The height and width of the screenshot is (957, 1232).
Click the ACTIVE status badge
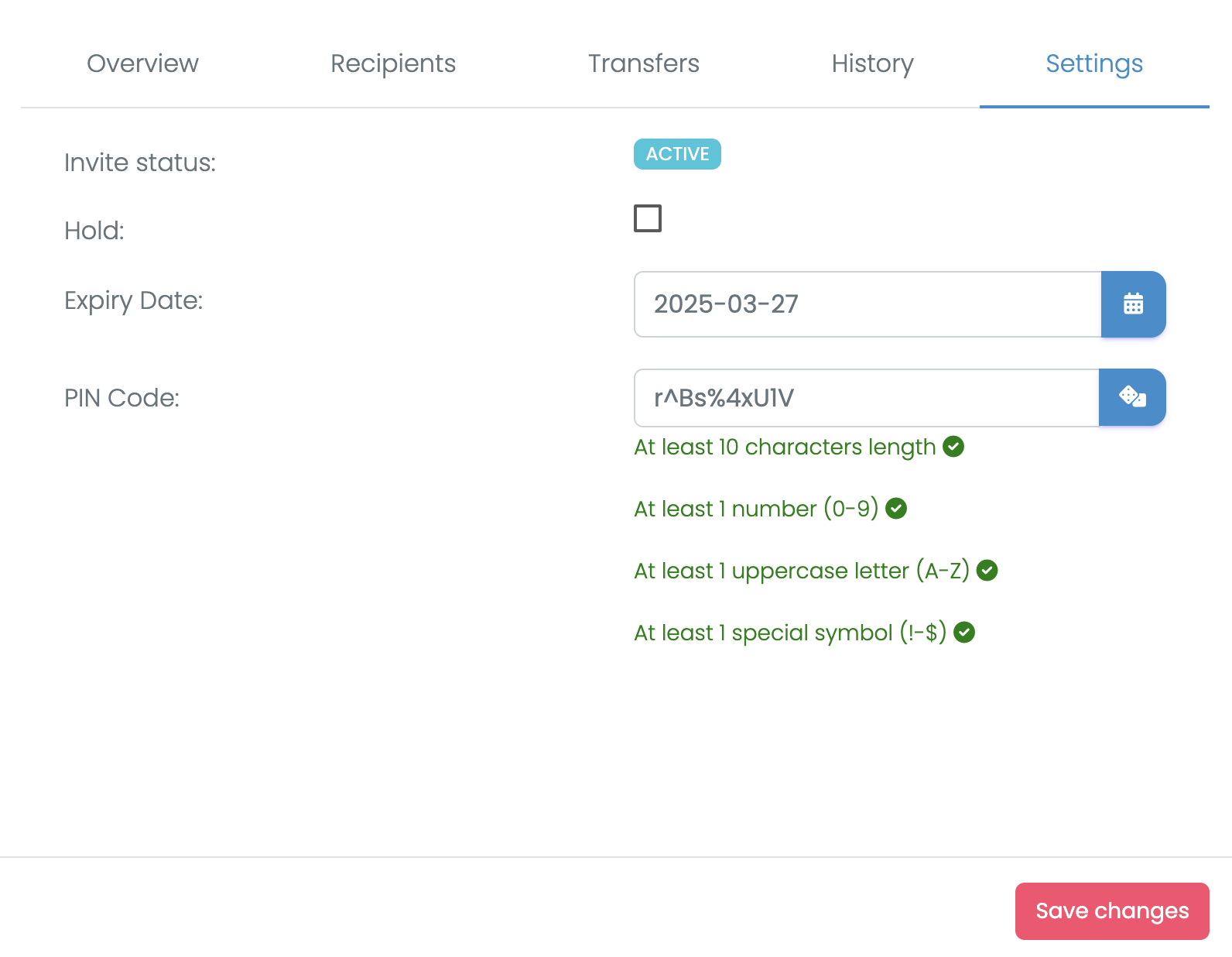[x=677, y=154]
